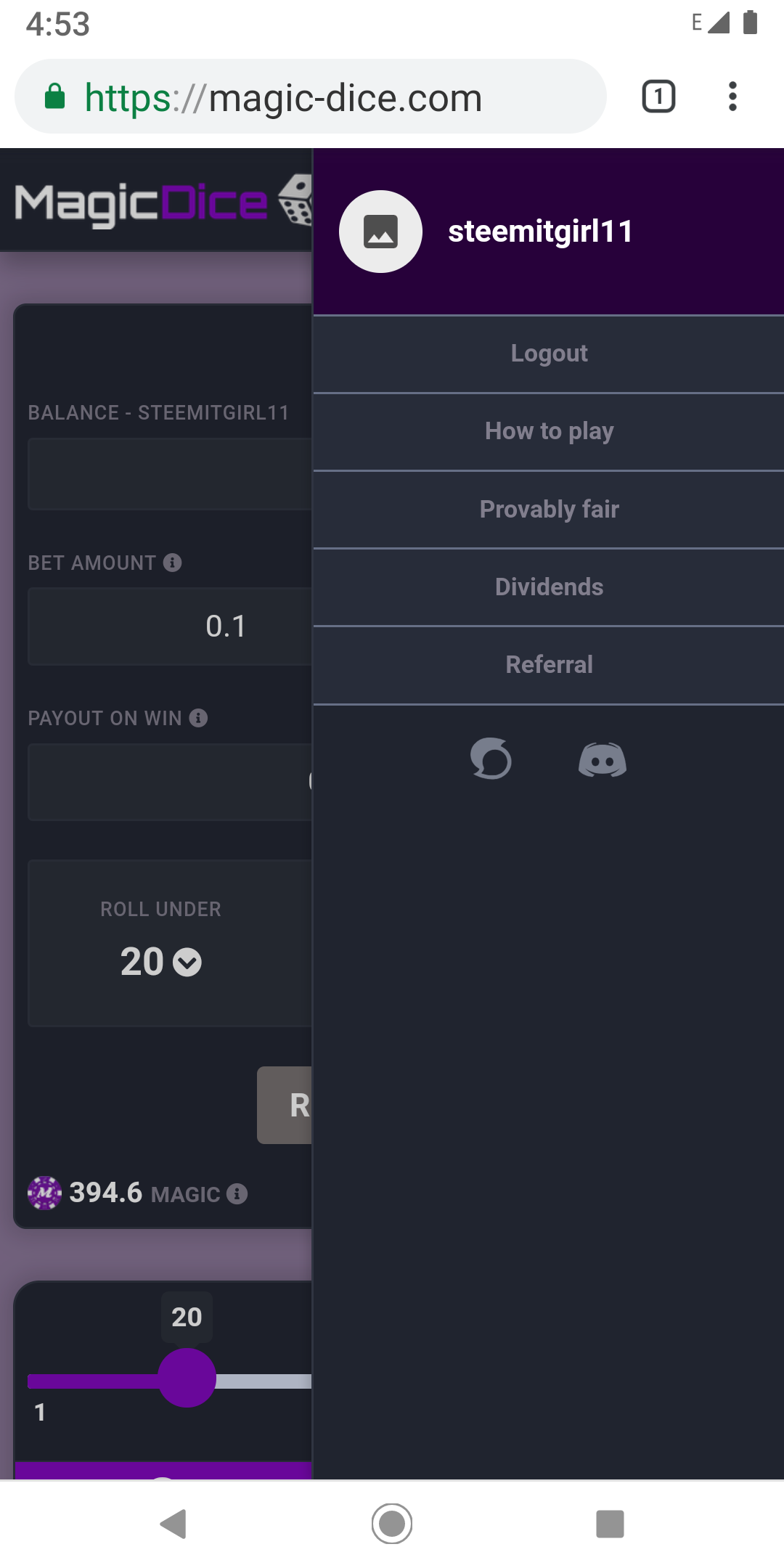Open the Steemit chat icon link
784x1568 pixels.
[491, 759]
